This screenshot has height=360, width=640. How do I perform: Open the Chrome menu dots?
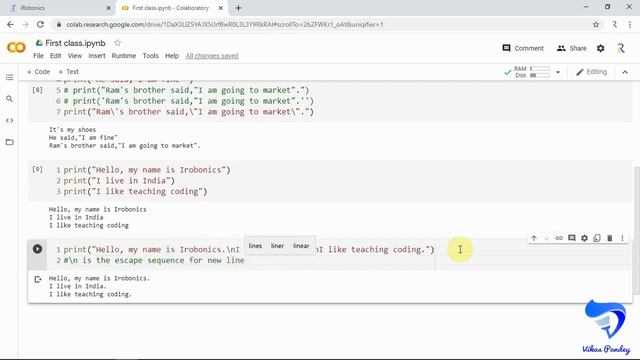tap(629, 24)
